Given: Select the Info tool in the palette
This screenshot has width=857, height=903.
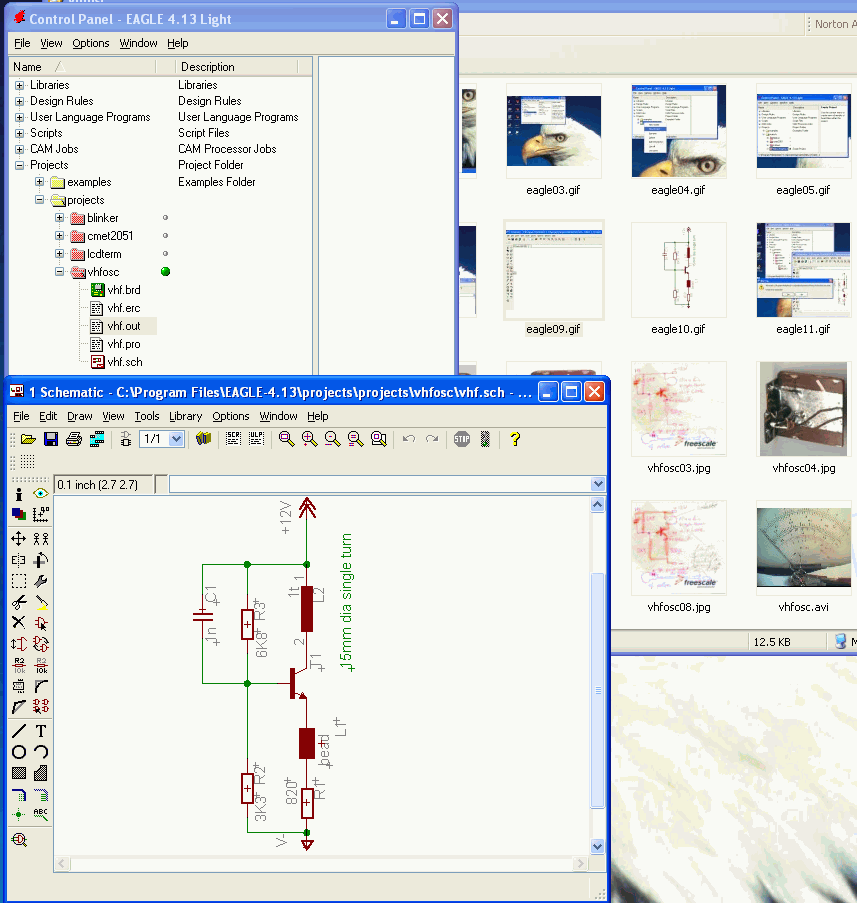Looking at the screenshot, I should [x=18, y=494].
